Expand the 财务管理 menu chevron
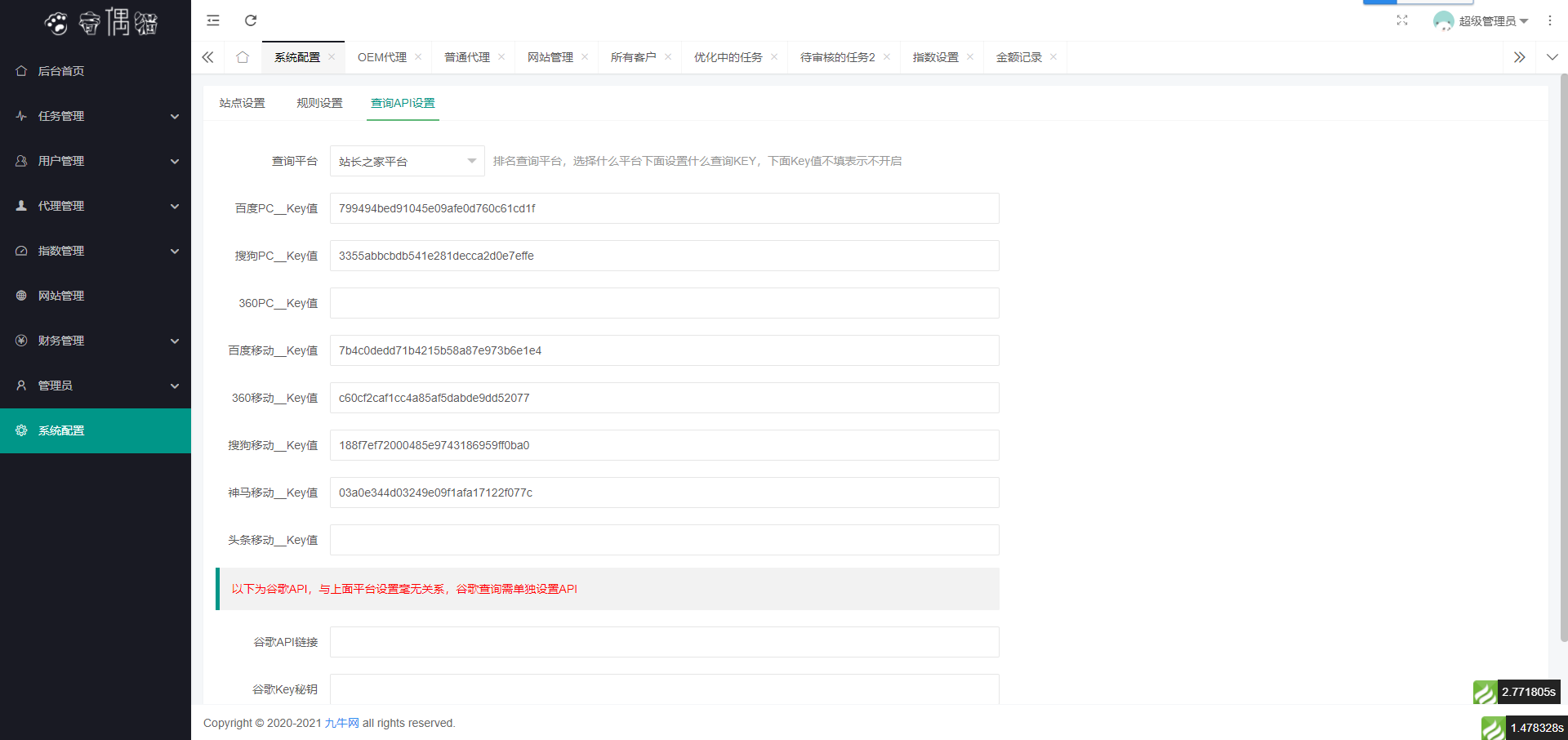Viewport: 1568px width, 740px height. point(175,341)
